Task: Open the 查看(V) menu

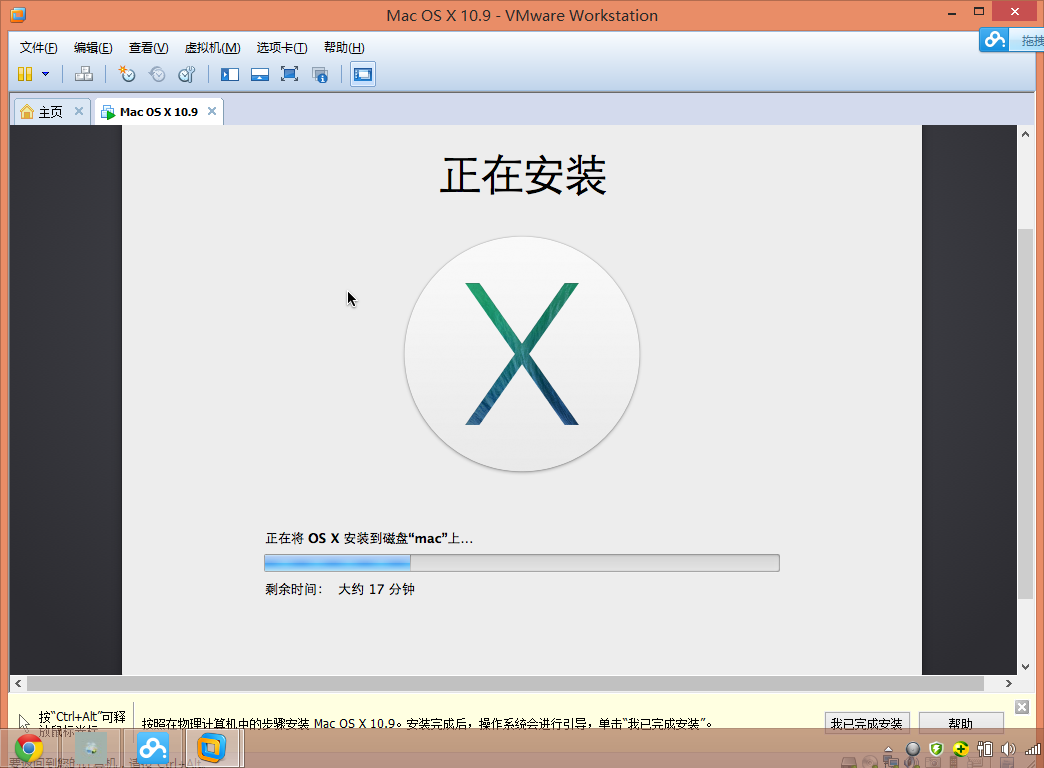Action: pyautogui.click(x=148, y=47)
